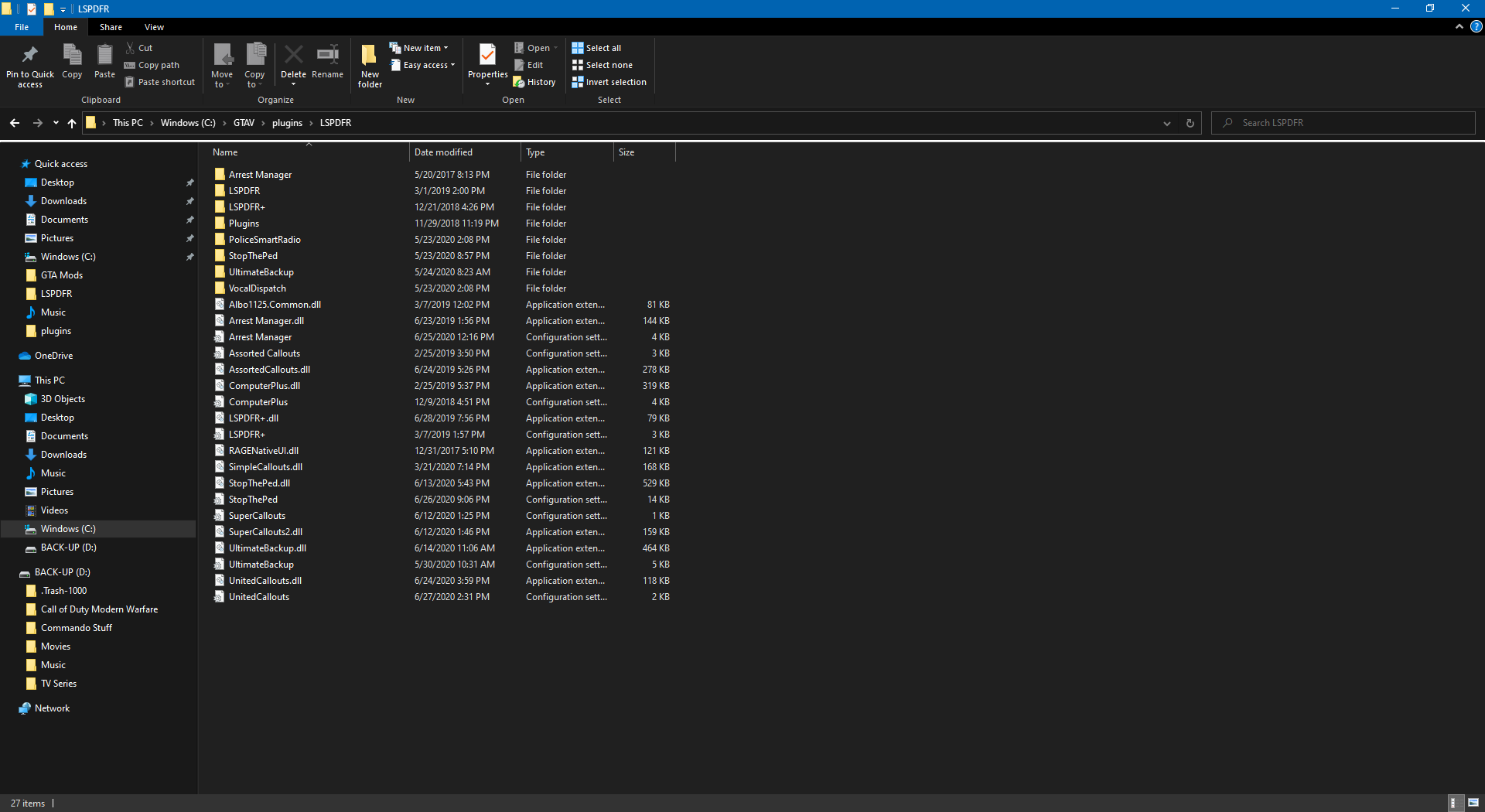This screenshot has height=812, width=1485.
Task: Select the RAGENativeUI.dll file
Action: [x=264, y=451]
